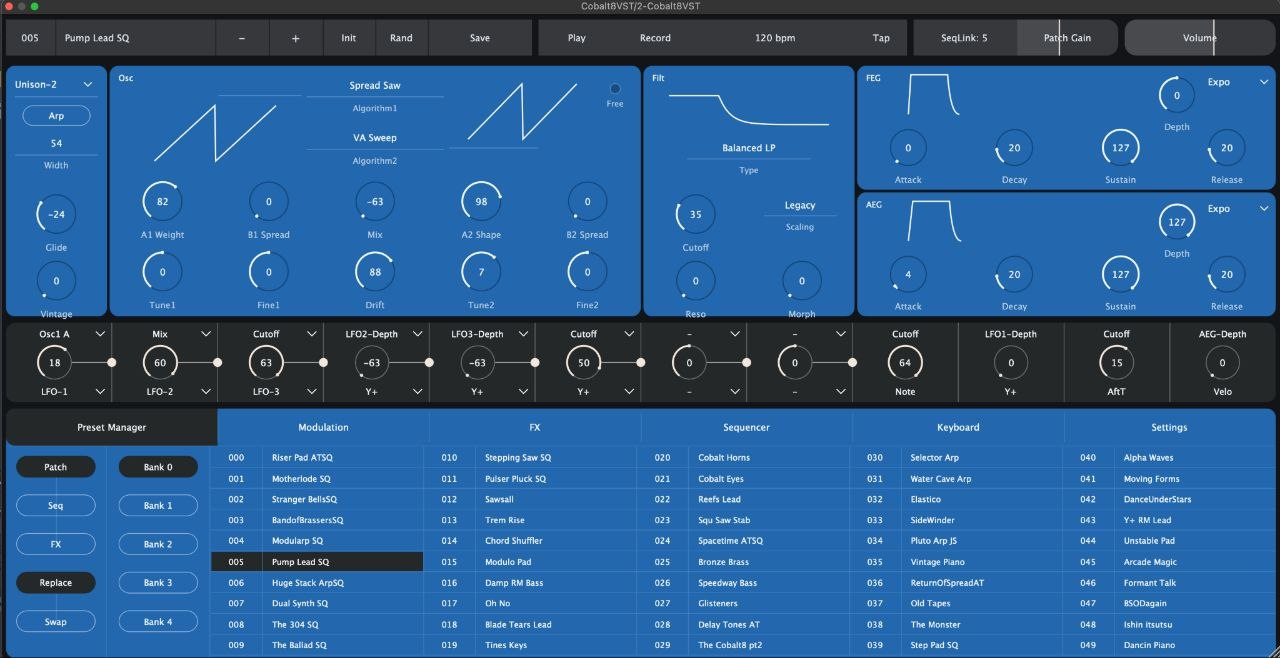Image resolution: width=1280 pixels, height=658 pixels.
Task: Click the Drift knob
Action: (375, 272)
